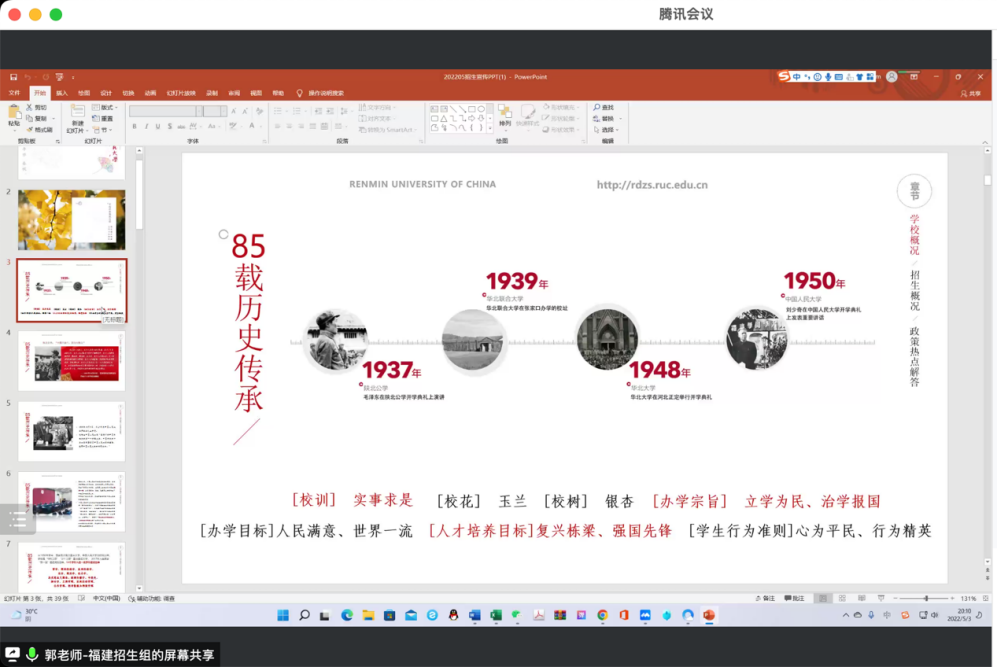
Task: Open the File (文件) tab
Action: [15, 93]
